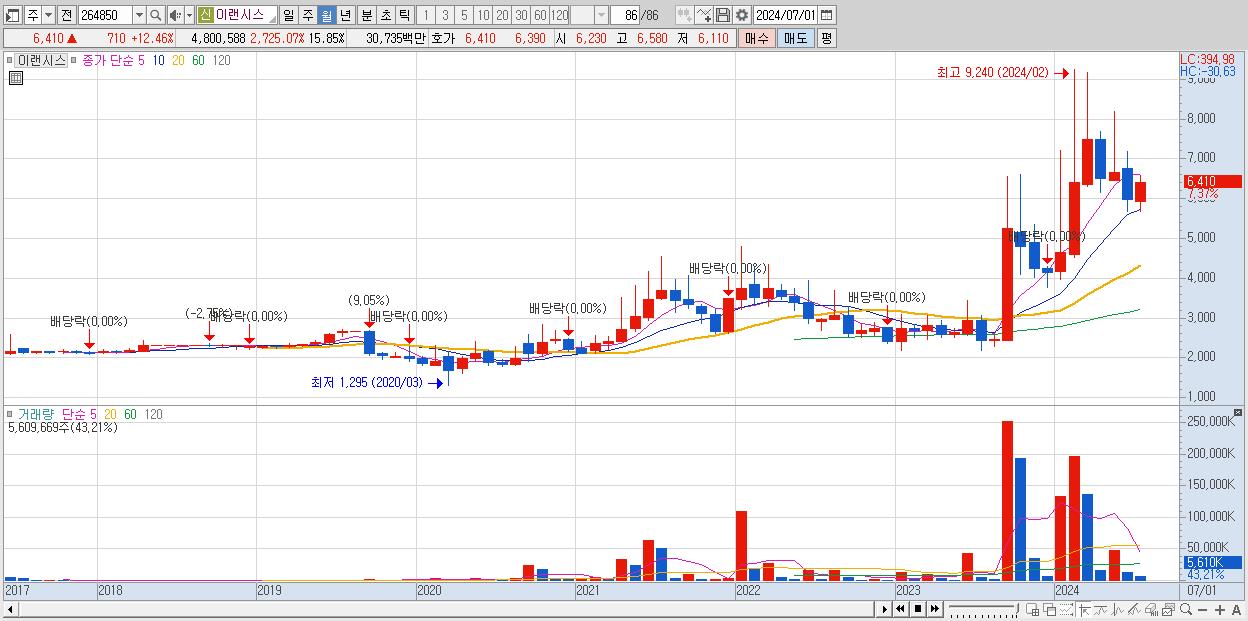Click the chart capture window icon
Screen dimensions: 1248x621
point(1168,609)
